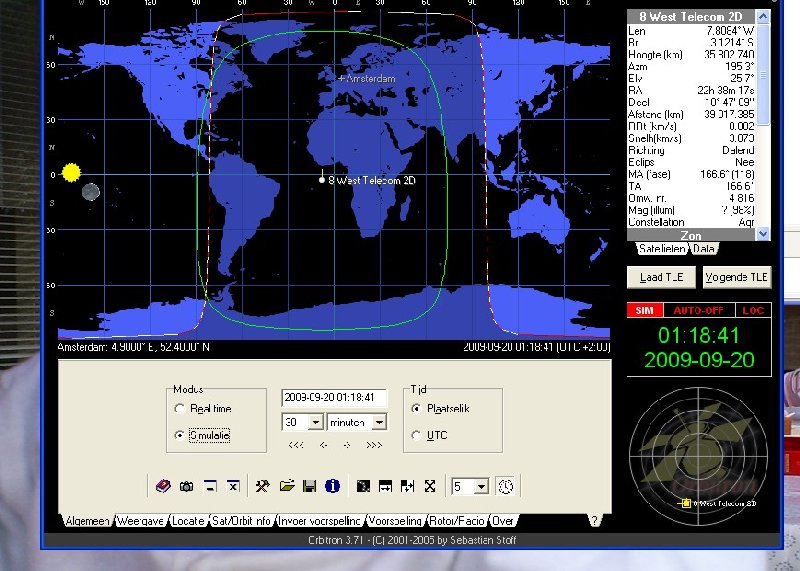Click the single step forward -> button

[347, 445]
